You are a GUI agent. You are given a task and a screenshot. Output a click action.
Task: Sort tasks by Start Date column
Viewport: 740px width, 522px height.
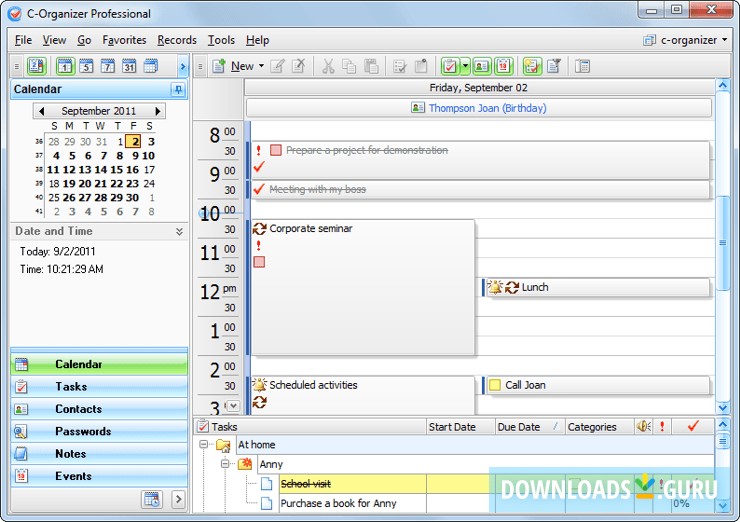click(x=460, y=427)
